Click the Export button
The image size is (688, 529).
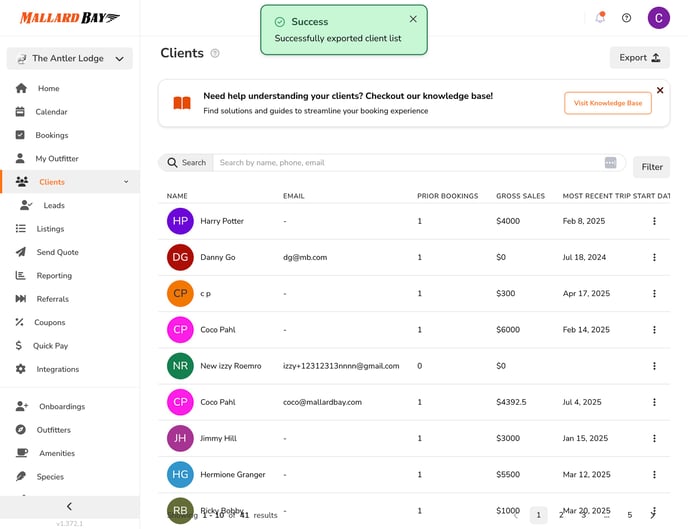639,57
